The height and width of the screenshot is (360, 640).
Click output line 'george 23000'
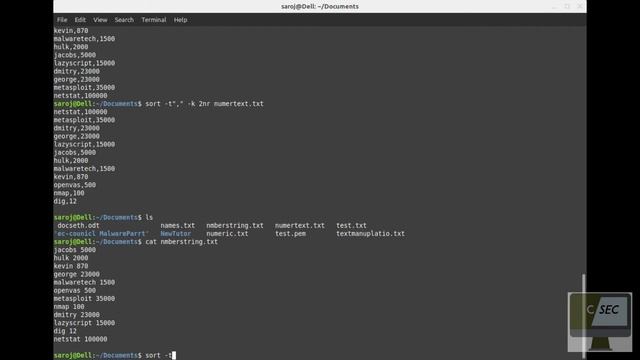coord(76,274)
